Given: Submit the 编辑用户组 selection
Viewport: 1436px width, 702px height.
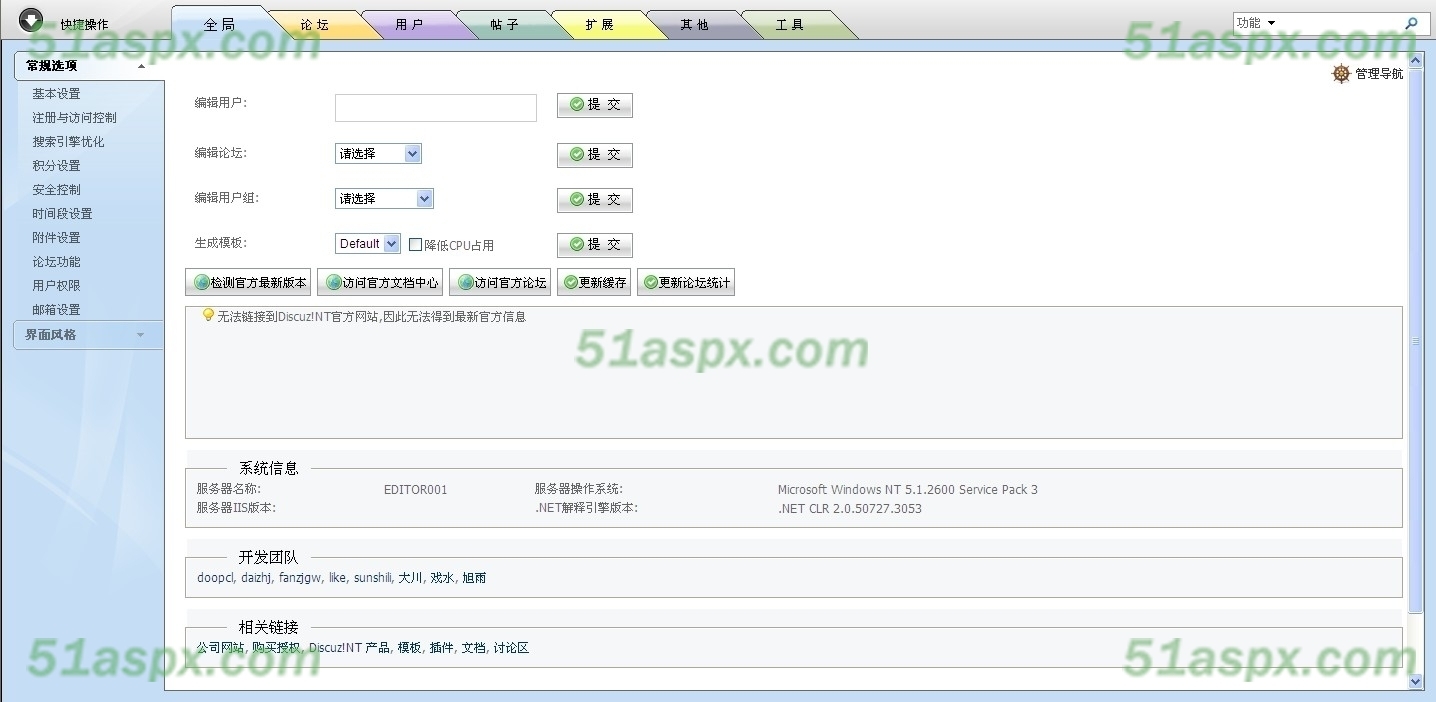Looking at the screenshot, I should coord(595,200).
